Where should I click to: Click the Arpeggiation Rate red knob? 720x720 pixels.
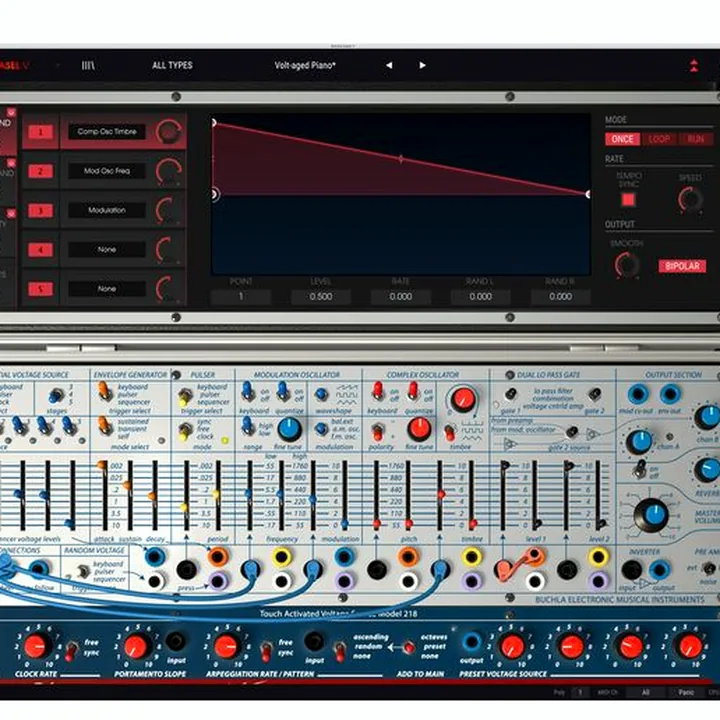[225, 647]
